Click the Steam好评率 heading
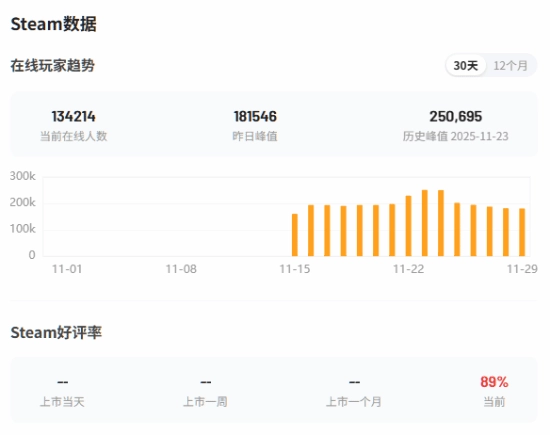Screen dimensions: 550x435 pos(56,332)
